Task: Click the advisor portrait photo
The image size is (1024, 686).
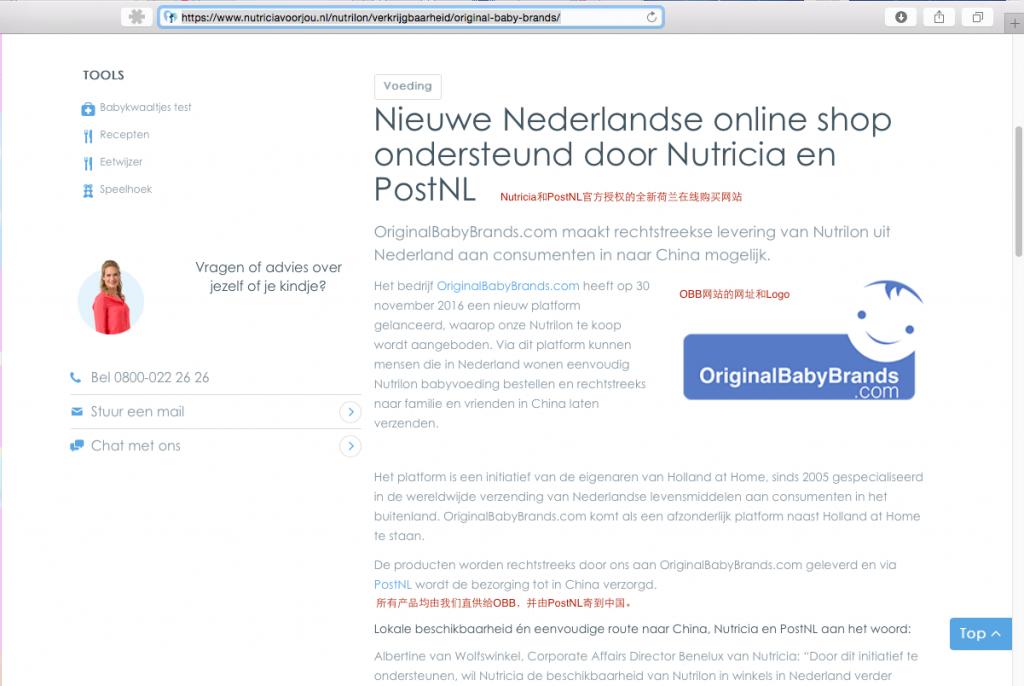Action: pos(111,298)
